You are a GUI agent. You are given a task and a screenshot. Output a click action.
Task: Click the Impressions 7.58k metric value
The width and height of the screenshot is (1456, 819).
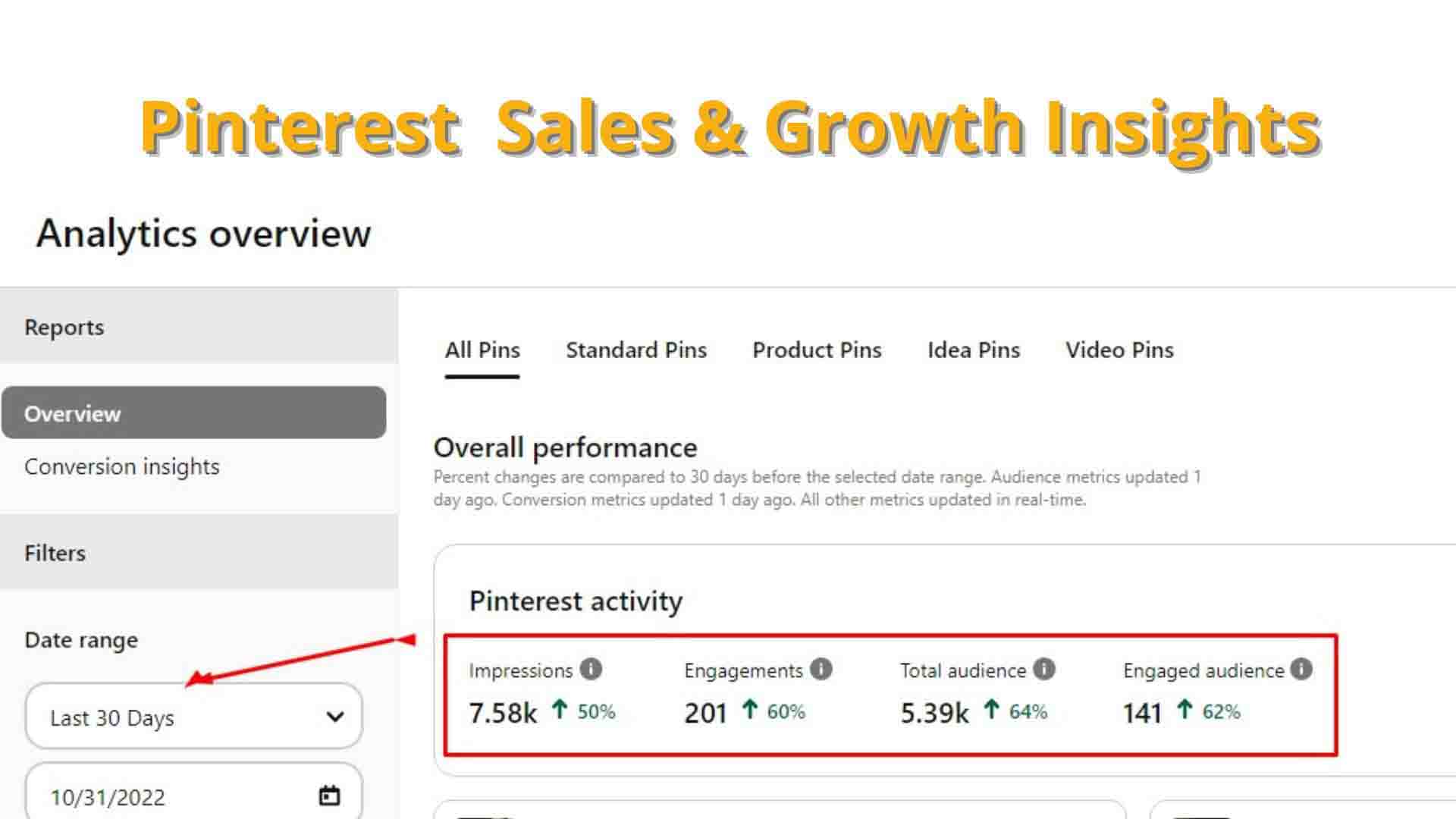[503, 713]
